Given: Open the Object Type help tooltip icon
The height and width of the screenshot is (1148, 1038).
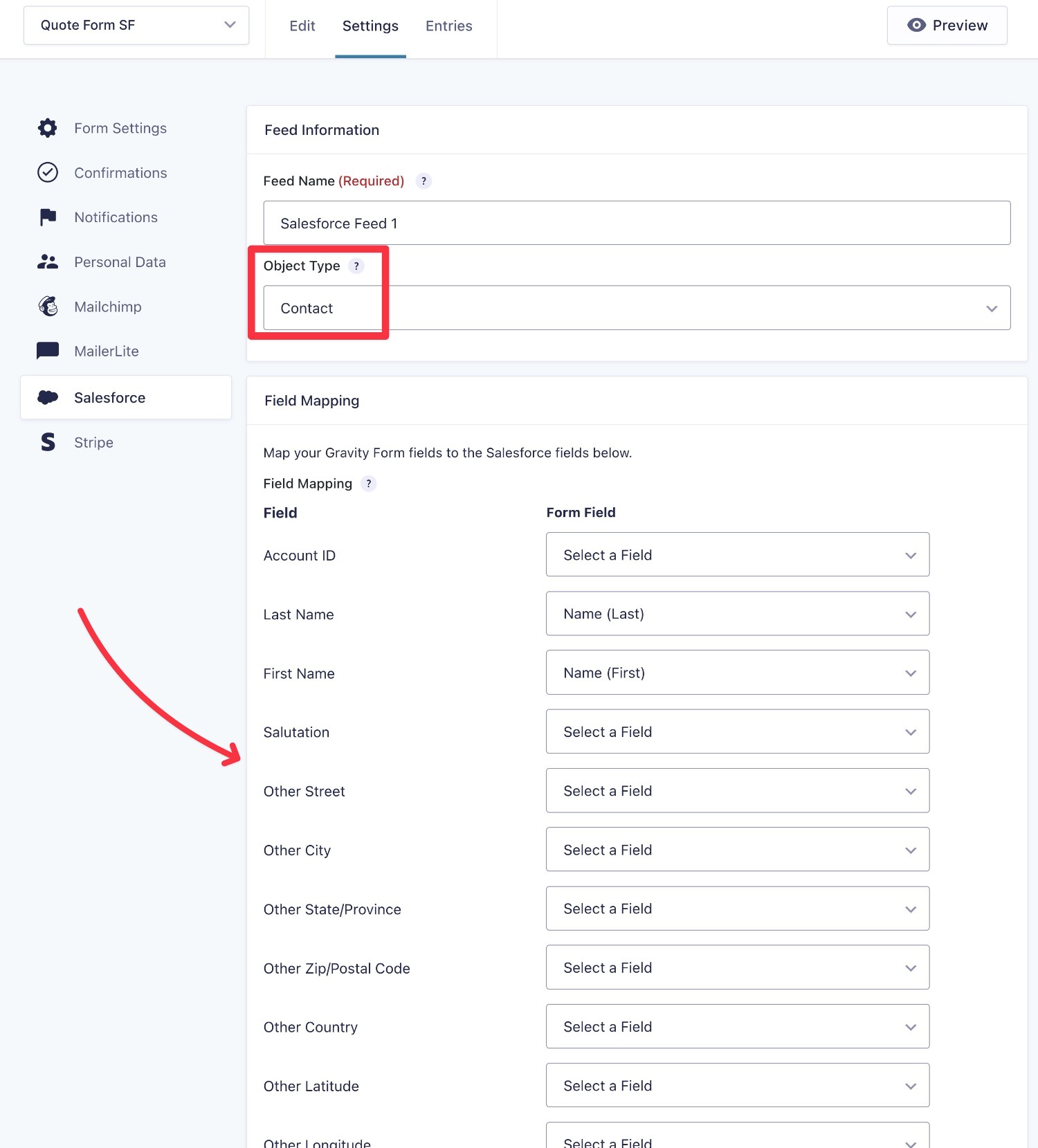Looking at the screenshot, I should tap(356, 266).
